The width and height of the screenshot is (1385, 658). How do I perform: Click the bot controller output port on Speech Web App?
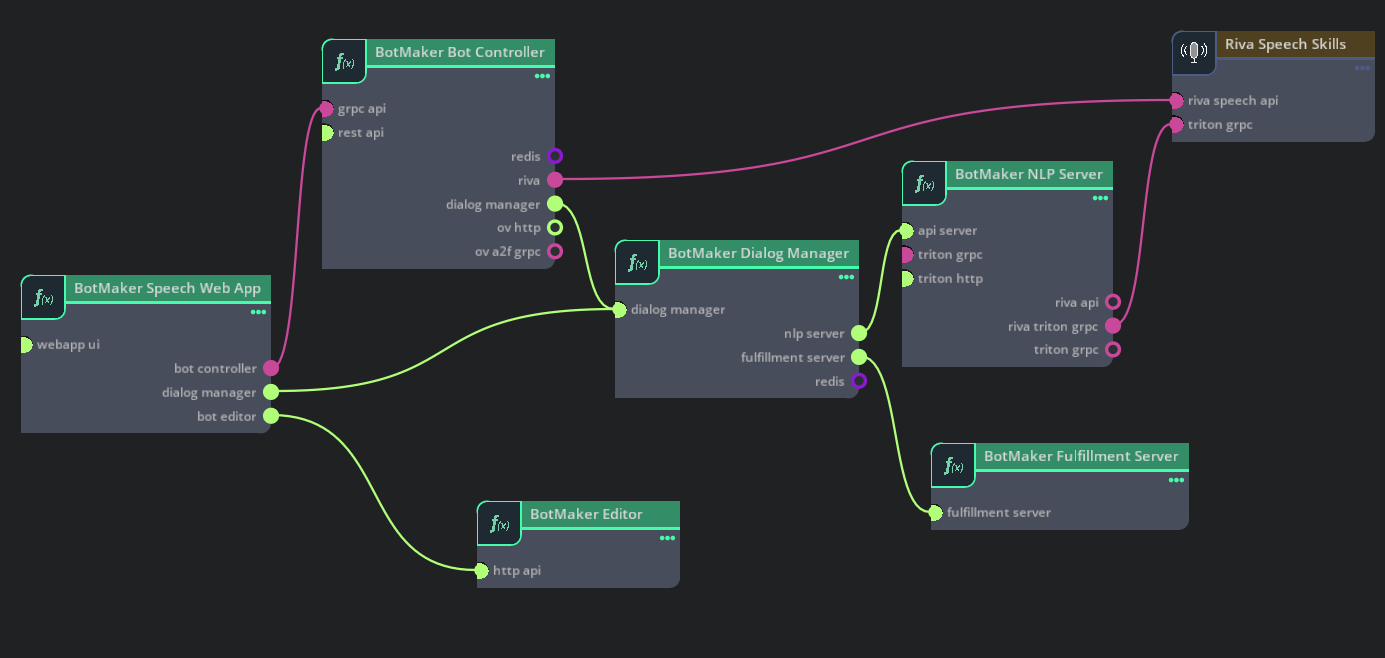click(271, 369)
